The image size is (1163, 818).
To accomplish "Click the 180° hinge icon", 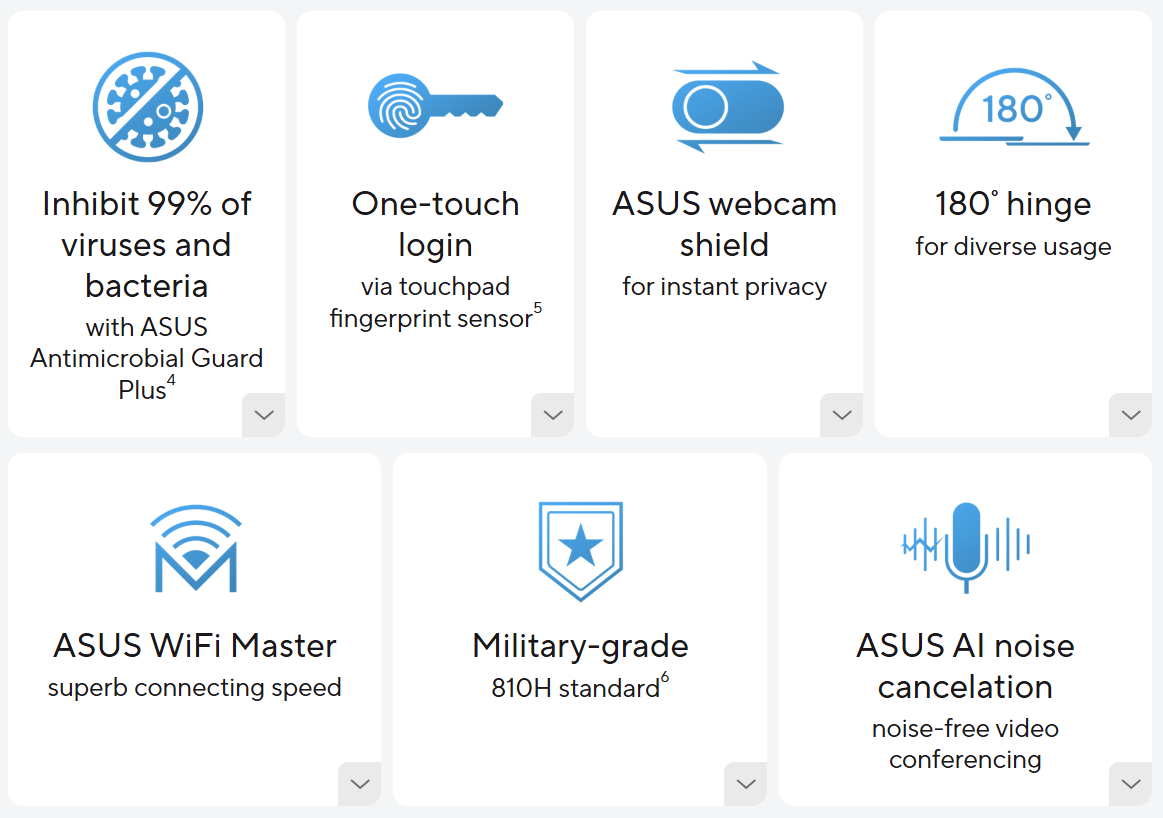I will pyautogui.click(x=1014, y=107).
